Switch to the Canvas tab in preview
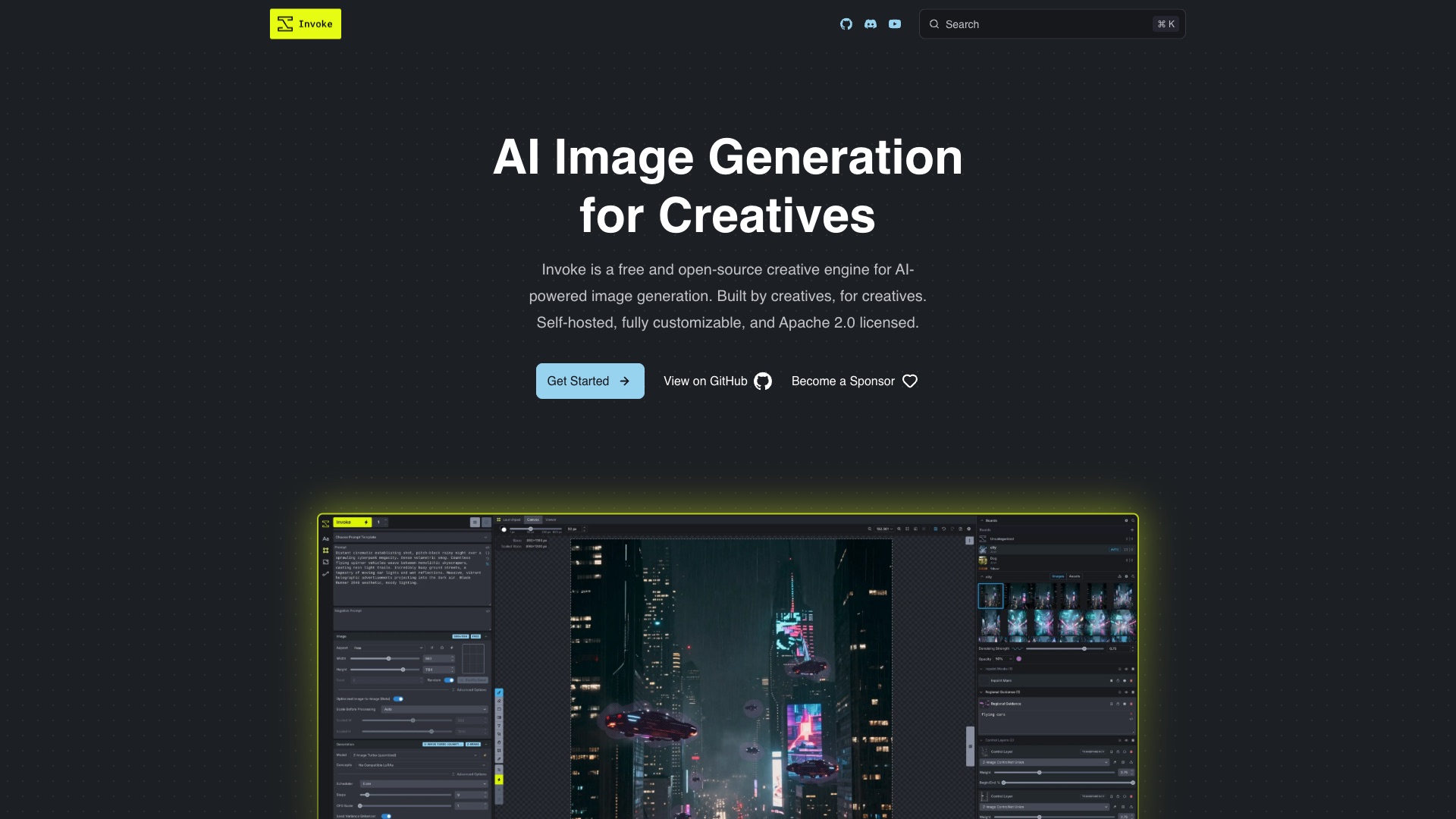Image resolution: width=1456 pixels, height=819 pixels. [533, 520]
